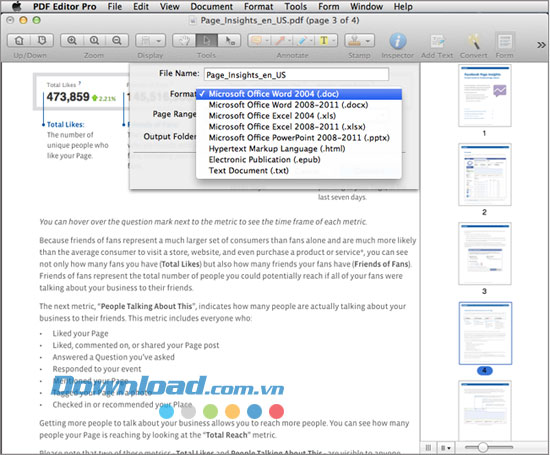This screenshot has height=455, width=550.
Task: Click the thumbnail columns view icon
Action: point(428,447)
